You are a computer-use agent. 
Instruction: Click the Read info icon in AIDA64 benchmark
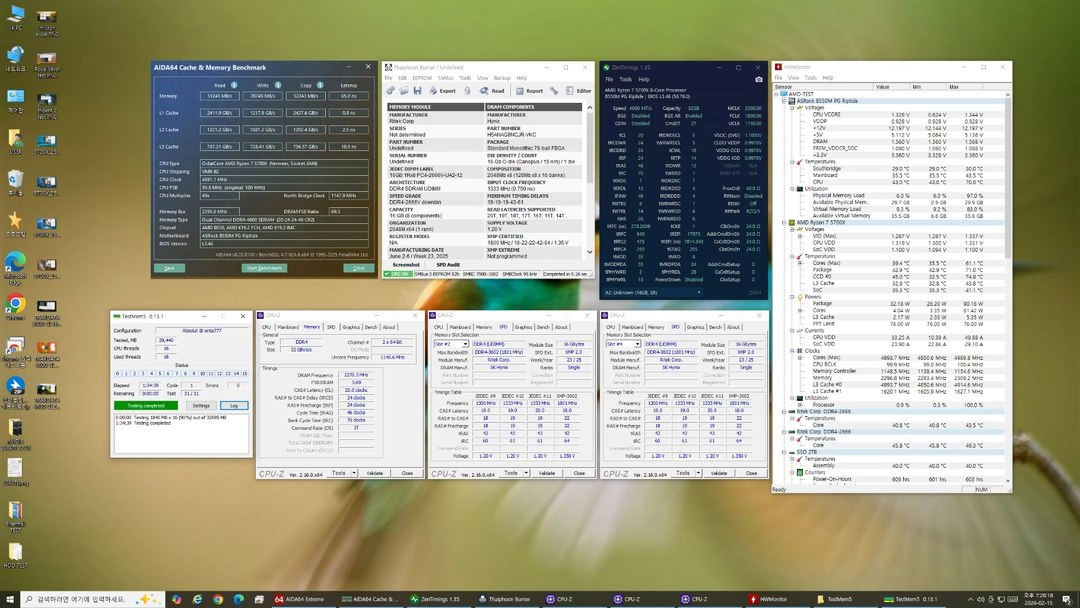[x=234, y=85]
